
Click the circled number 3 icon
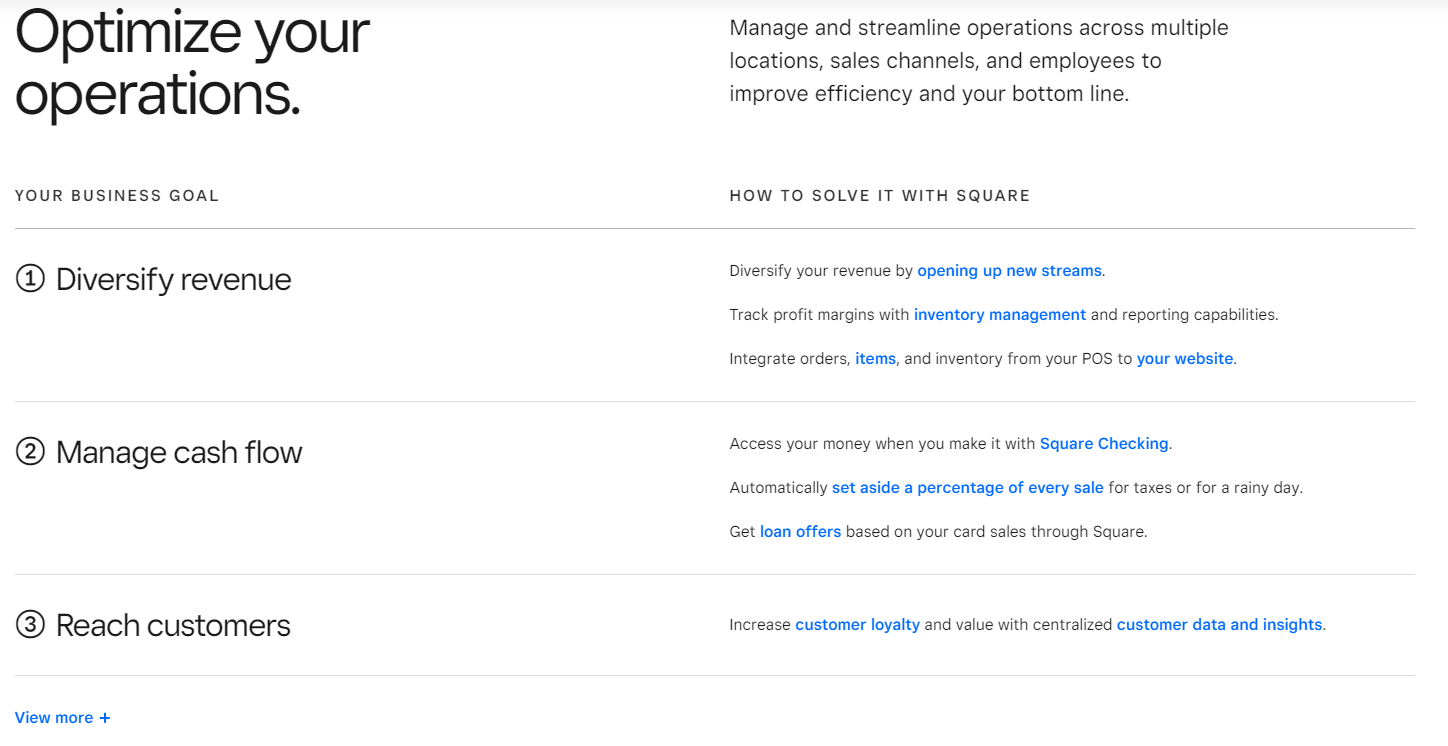[x=31, y=626]
